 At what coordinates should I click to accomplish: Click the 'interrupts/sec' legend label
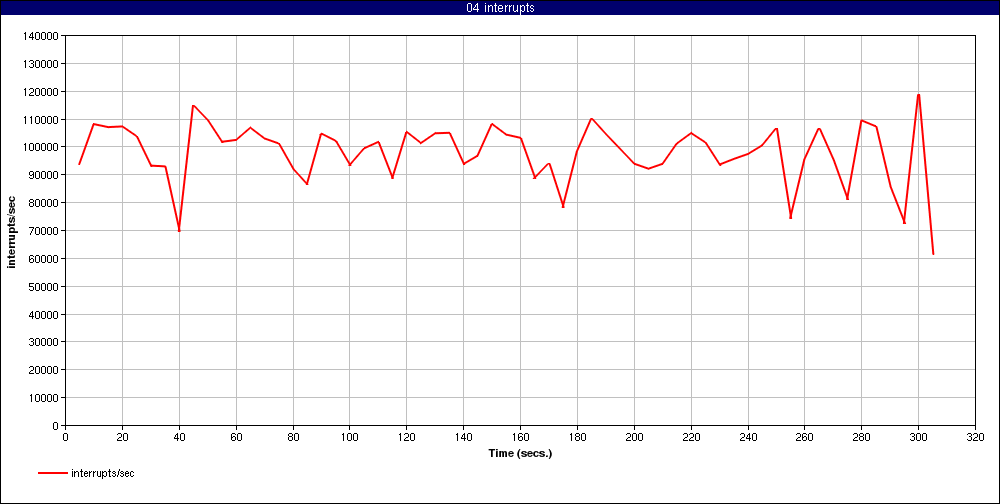(x=103, y=473)
